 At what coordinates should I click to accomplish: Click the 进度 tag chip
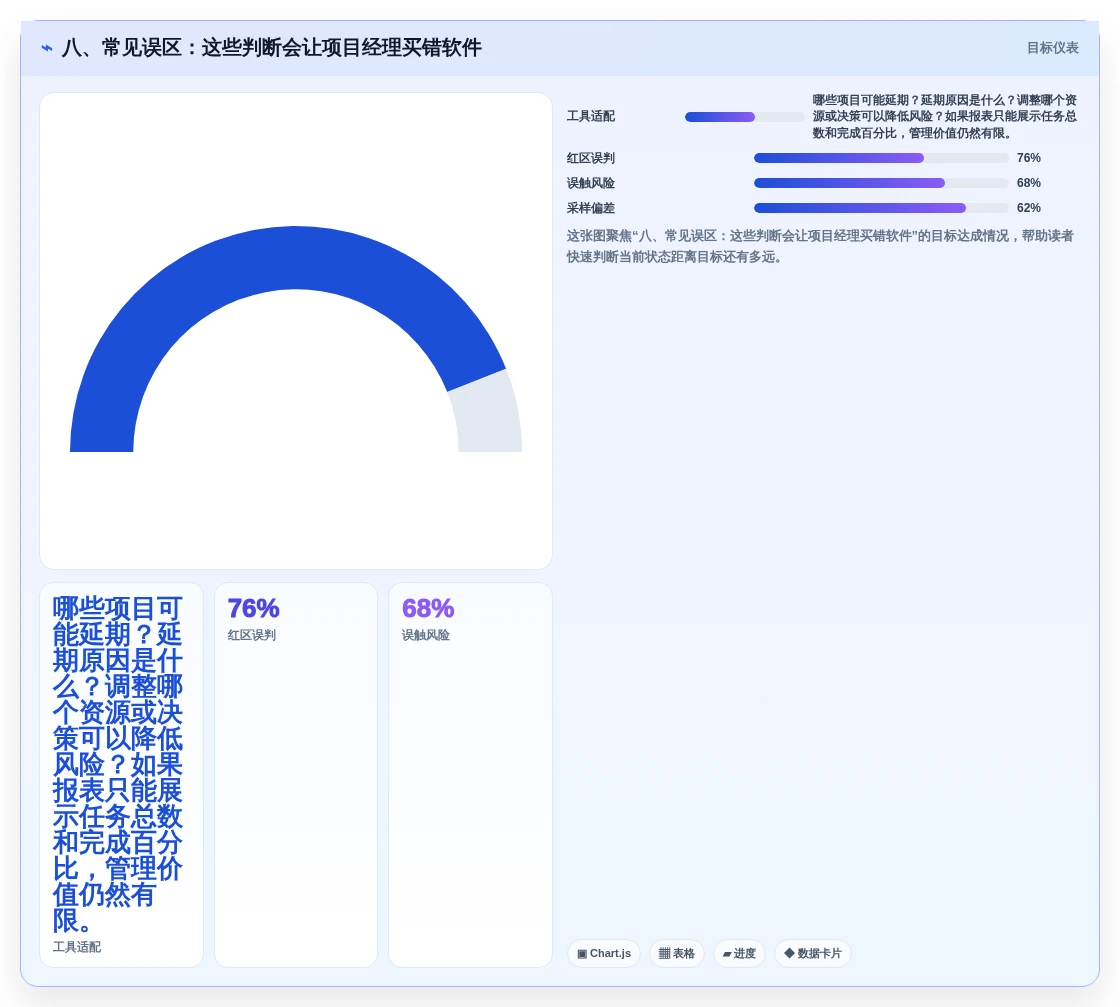click(x=739, y=953)
